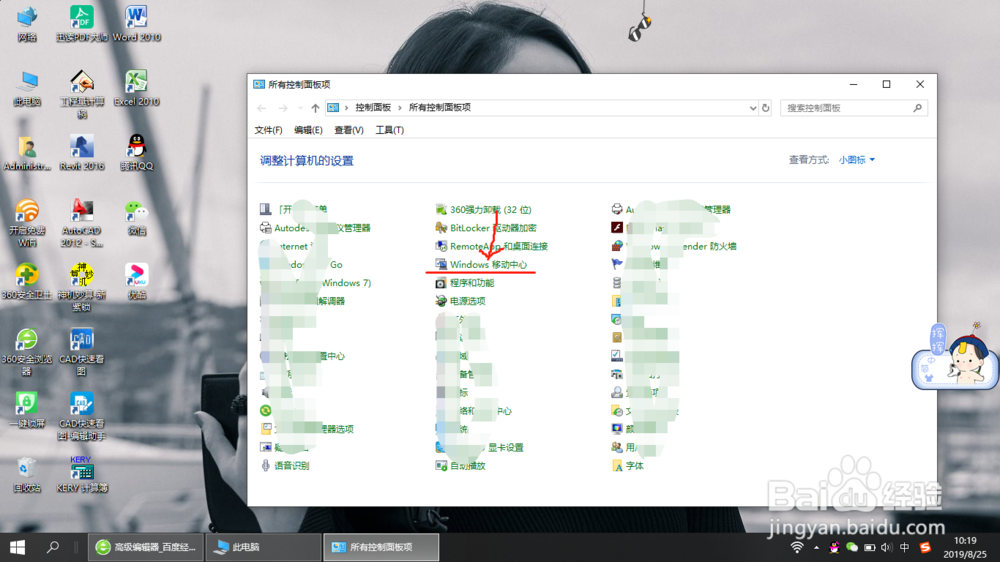Open the 编辑(E) menu
Image resolution: width=1000 pixels, height=562 pixels.
coord(308,130)
